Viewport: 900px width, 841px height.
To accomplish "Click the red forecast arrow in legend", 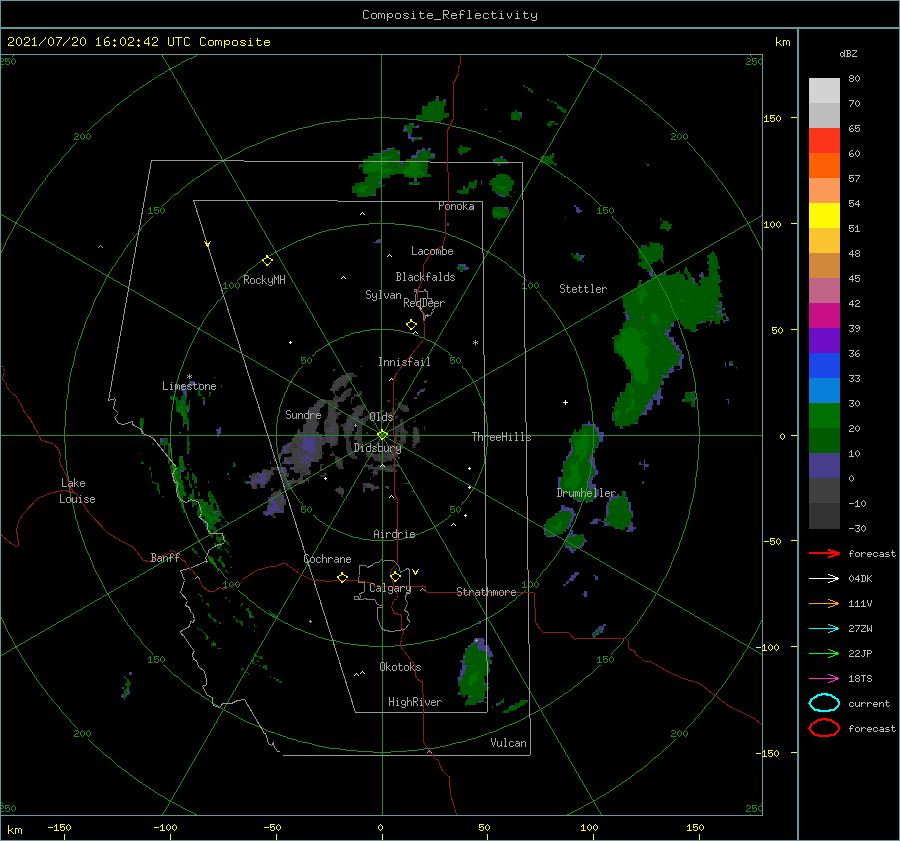I will [x=824, y=553].
